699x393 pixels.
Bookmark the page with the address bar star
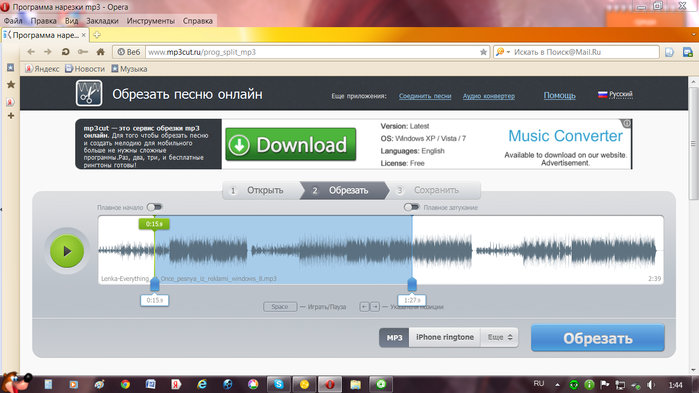click(x=483, y=52)
